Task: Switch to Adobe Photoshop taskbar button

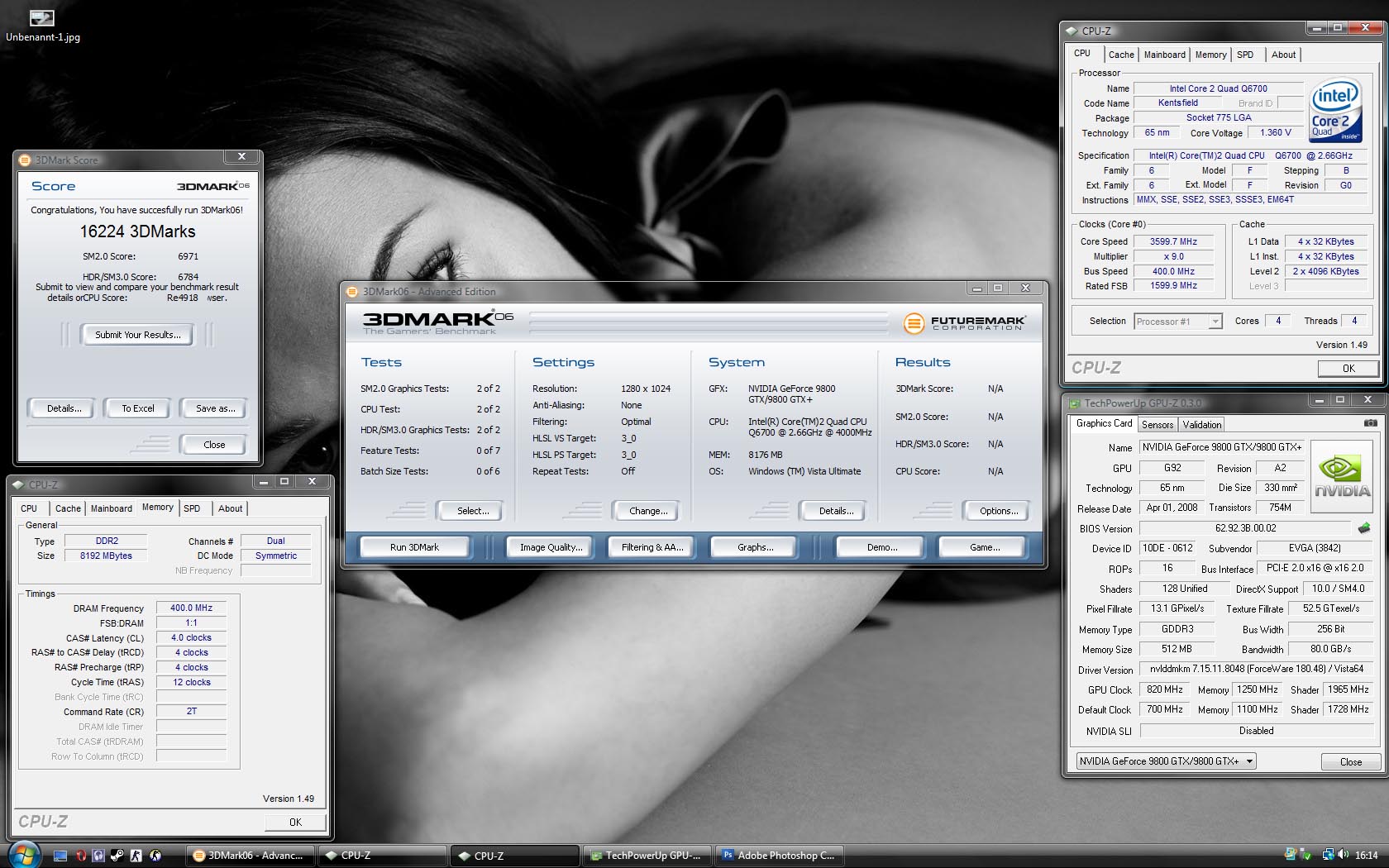Action: point(780,856)
